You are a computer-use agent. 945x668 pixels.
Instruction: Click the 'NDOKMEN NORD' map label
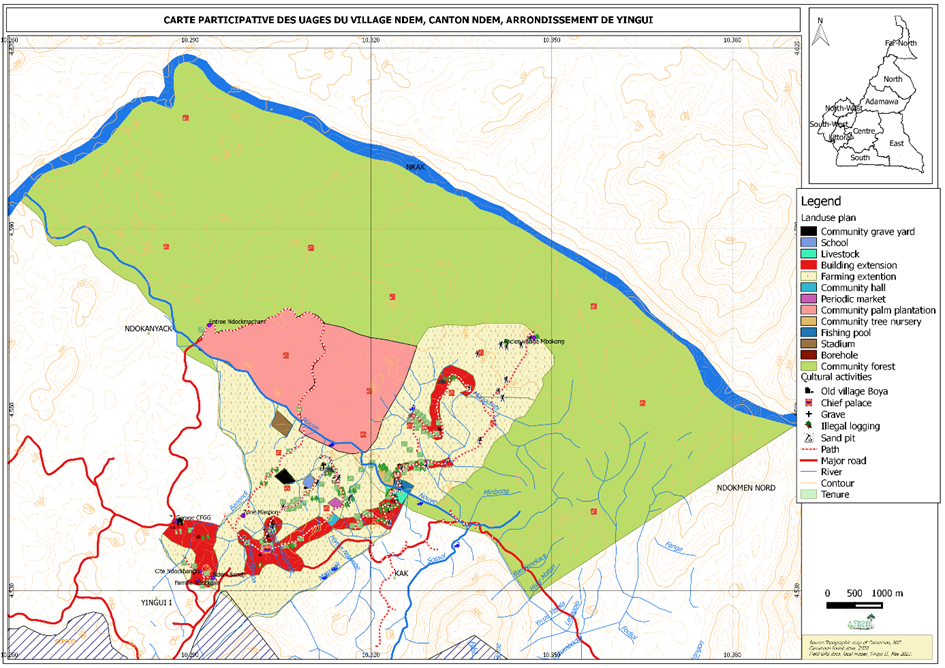click(746, 488)
